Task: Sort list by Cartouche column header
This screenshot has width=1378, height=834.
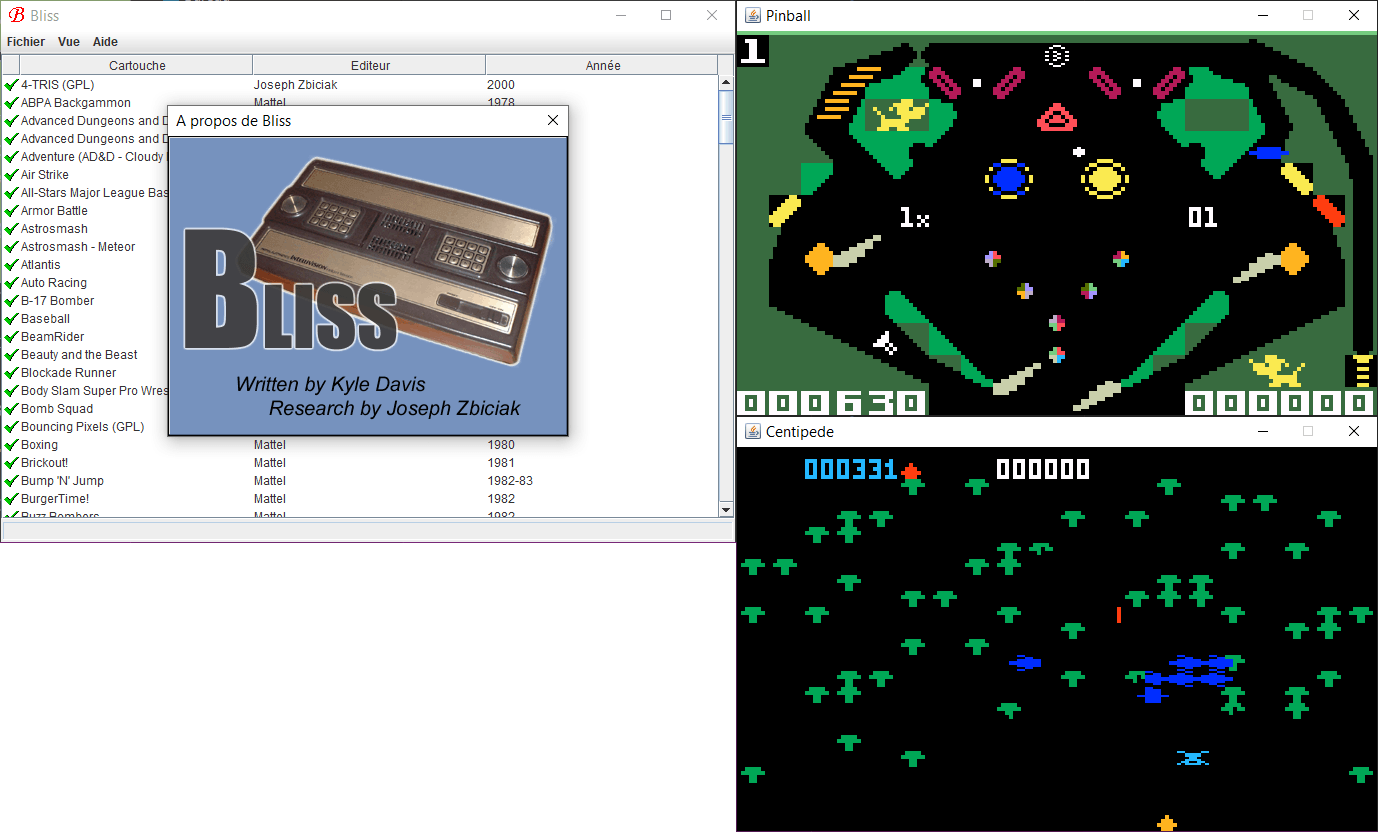Action: pyautogui.click(x=137, y=65)
